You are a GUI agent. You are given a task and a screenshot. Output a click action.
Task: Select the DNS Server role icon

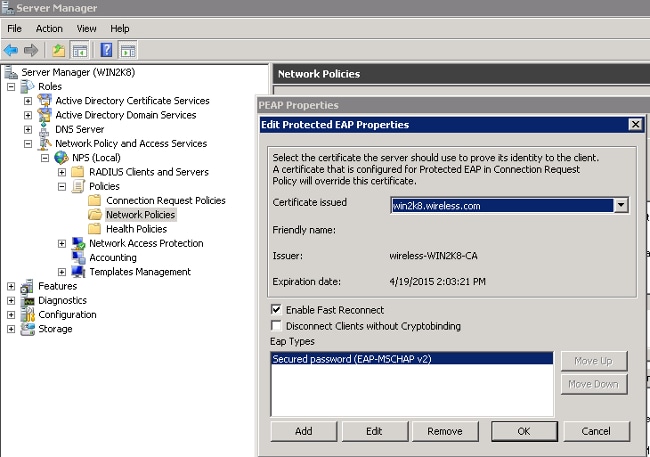point(45,129)
